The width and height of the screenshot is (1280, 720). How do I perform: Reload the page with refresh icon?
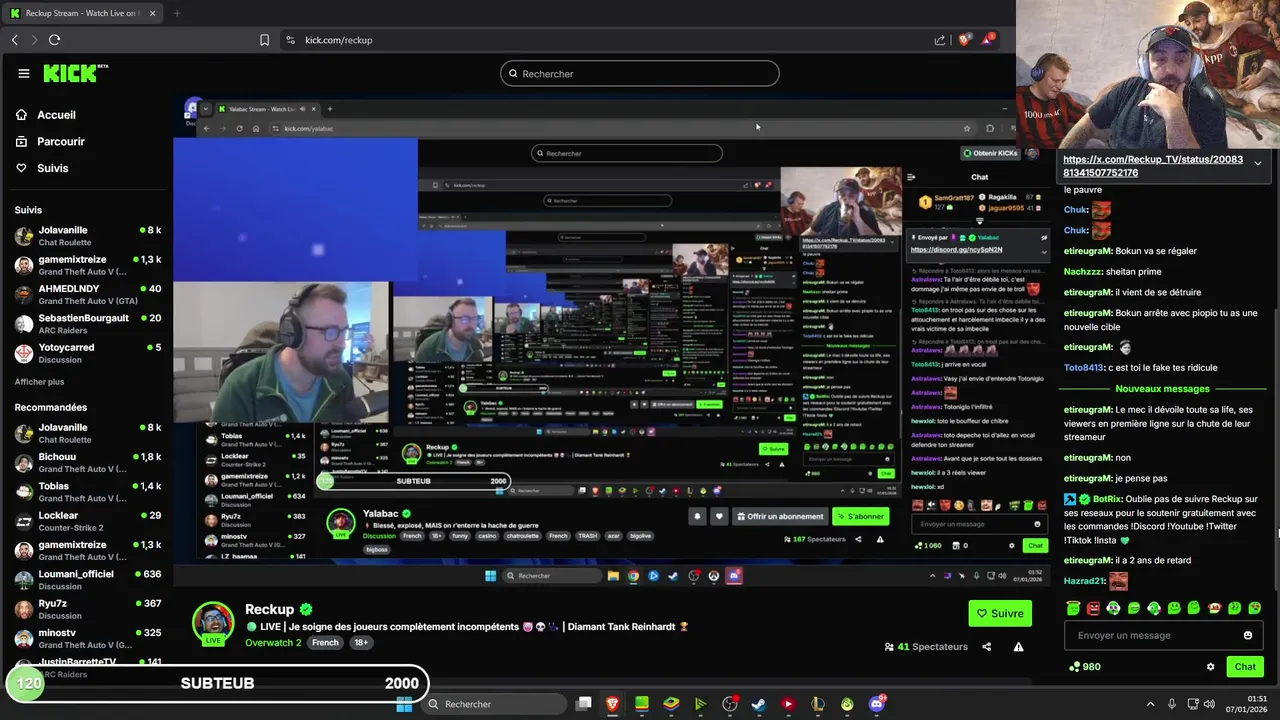54,40
